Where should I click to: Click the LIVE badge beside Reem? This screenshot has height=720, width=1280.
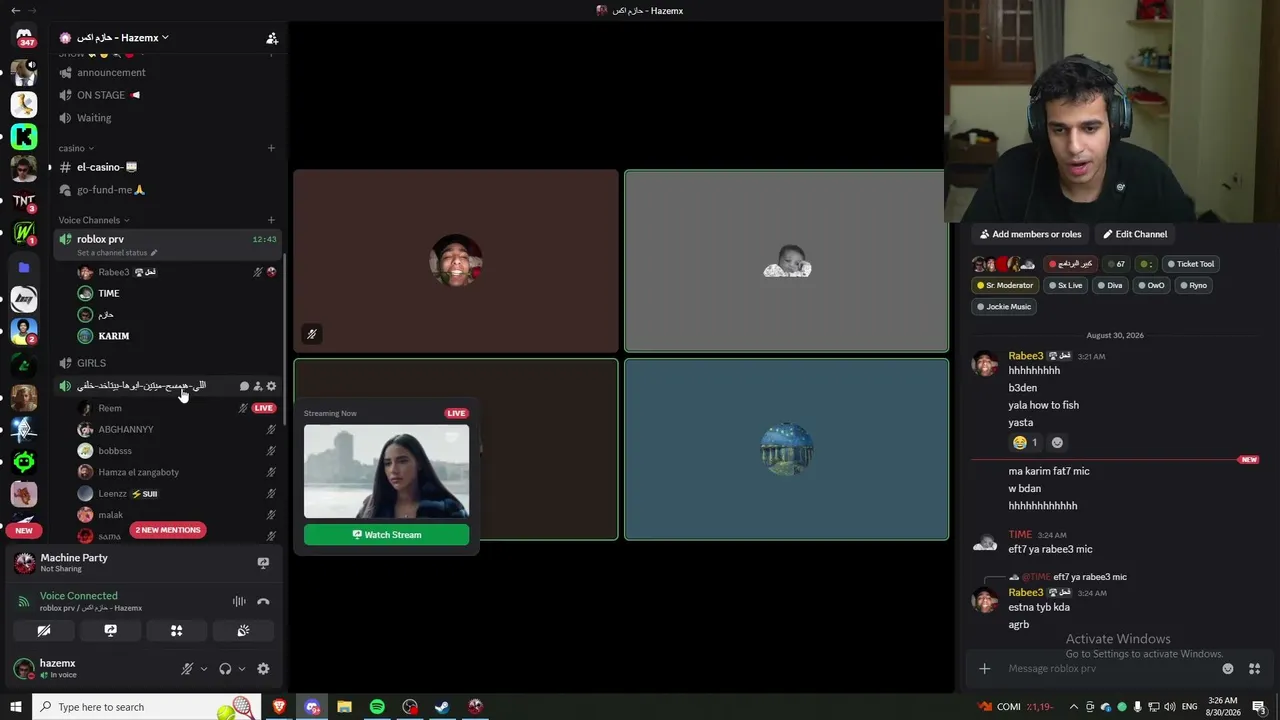[264, 408]
